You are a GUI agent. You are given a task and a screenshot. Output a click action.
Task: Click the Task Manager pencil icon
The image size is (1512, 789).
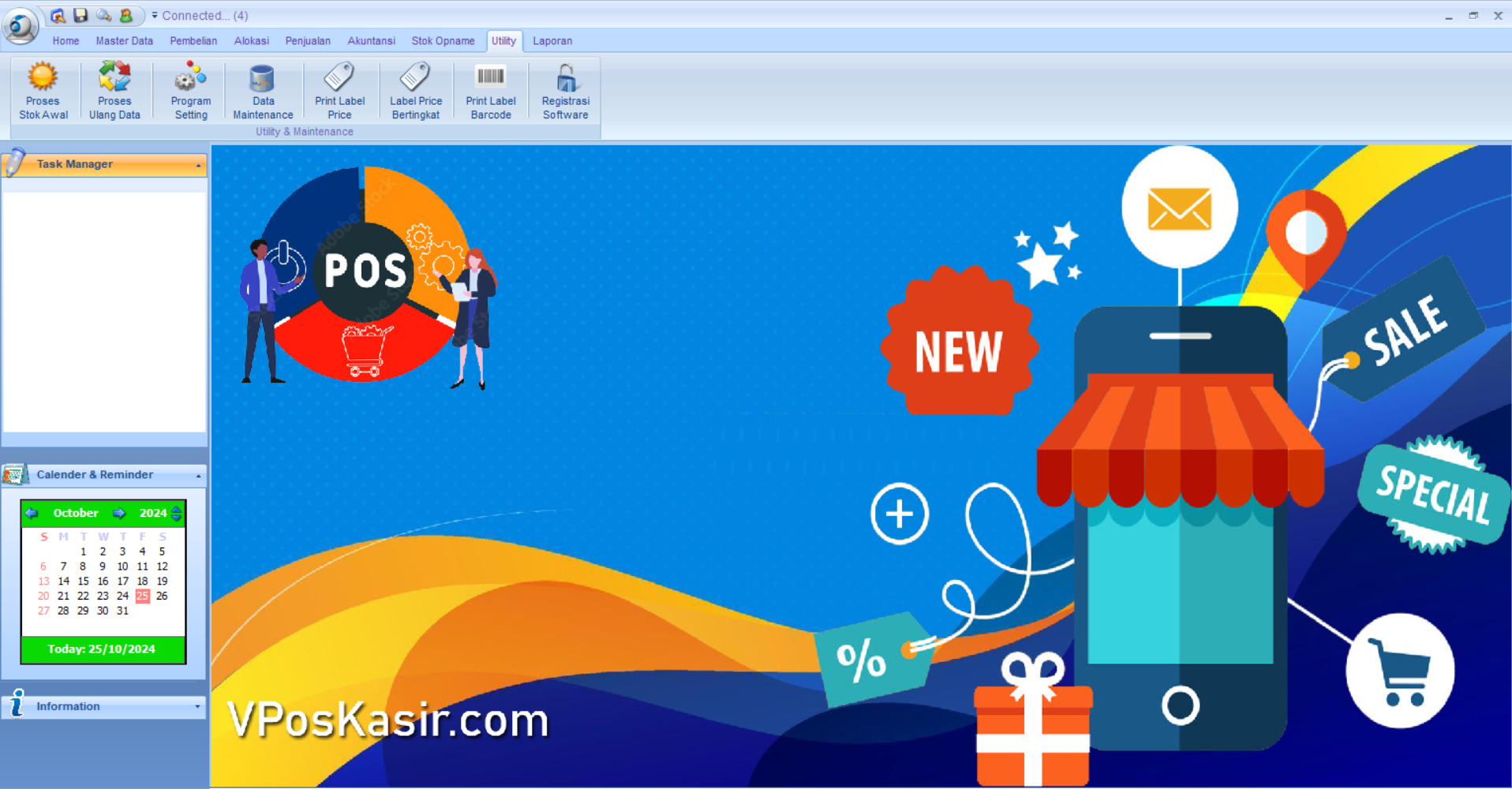[x=15, y=163]
